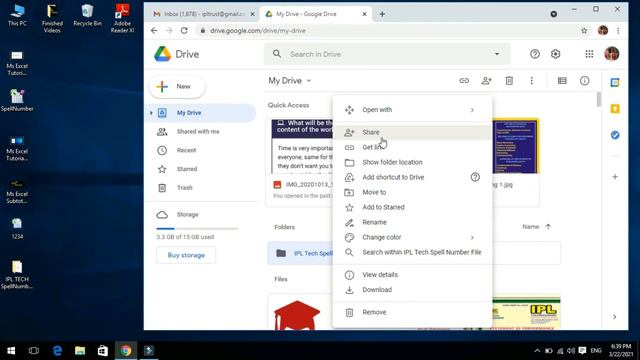Click the Buy storage button
Image resolution: width=640 pixels, height=360 pixels.
point(186,255)
